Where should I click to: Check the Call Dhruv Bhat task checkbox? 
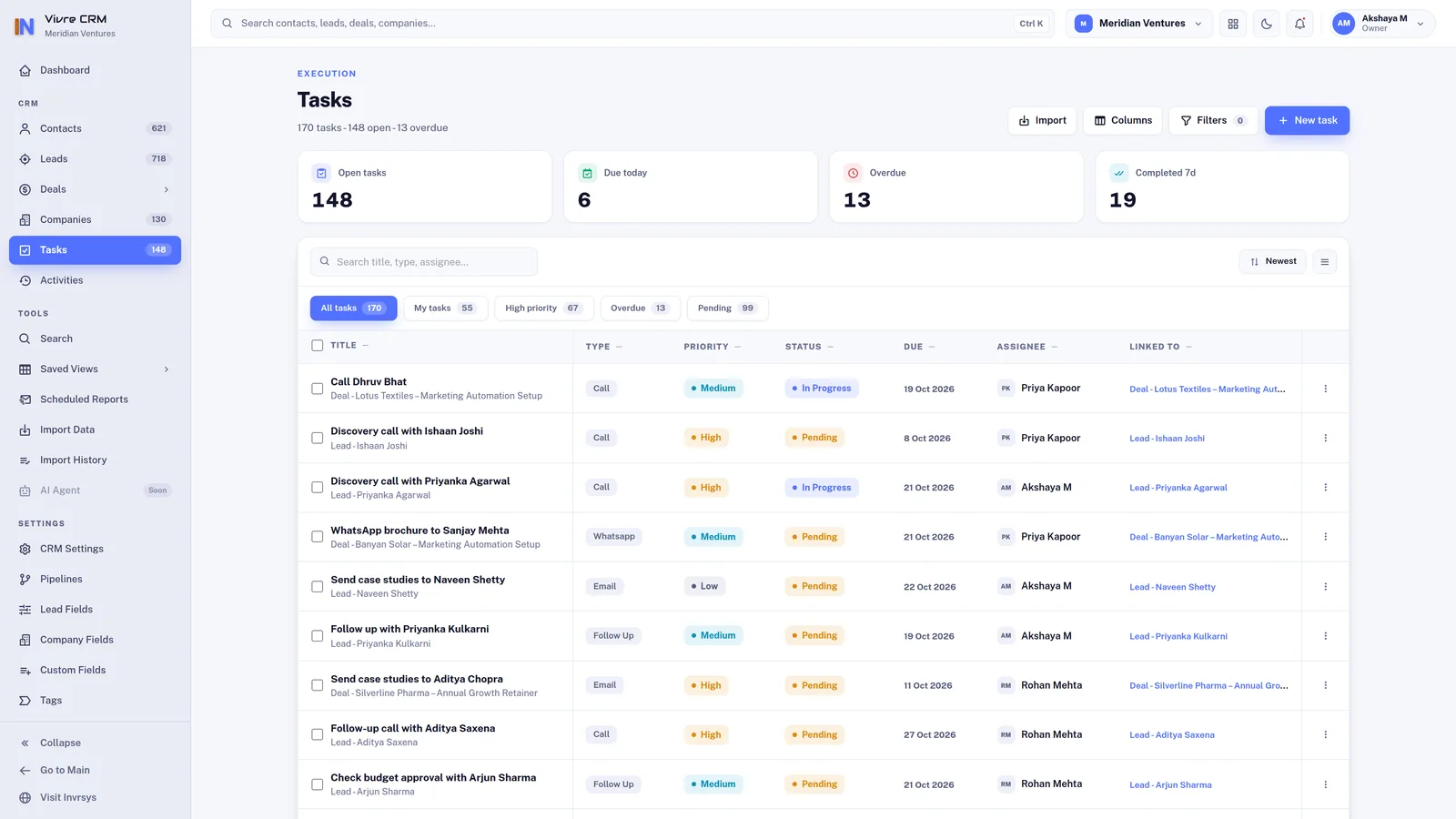click(x=318, y=389)
